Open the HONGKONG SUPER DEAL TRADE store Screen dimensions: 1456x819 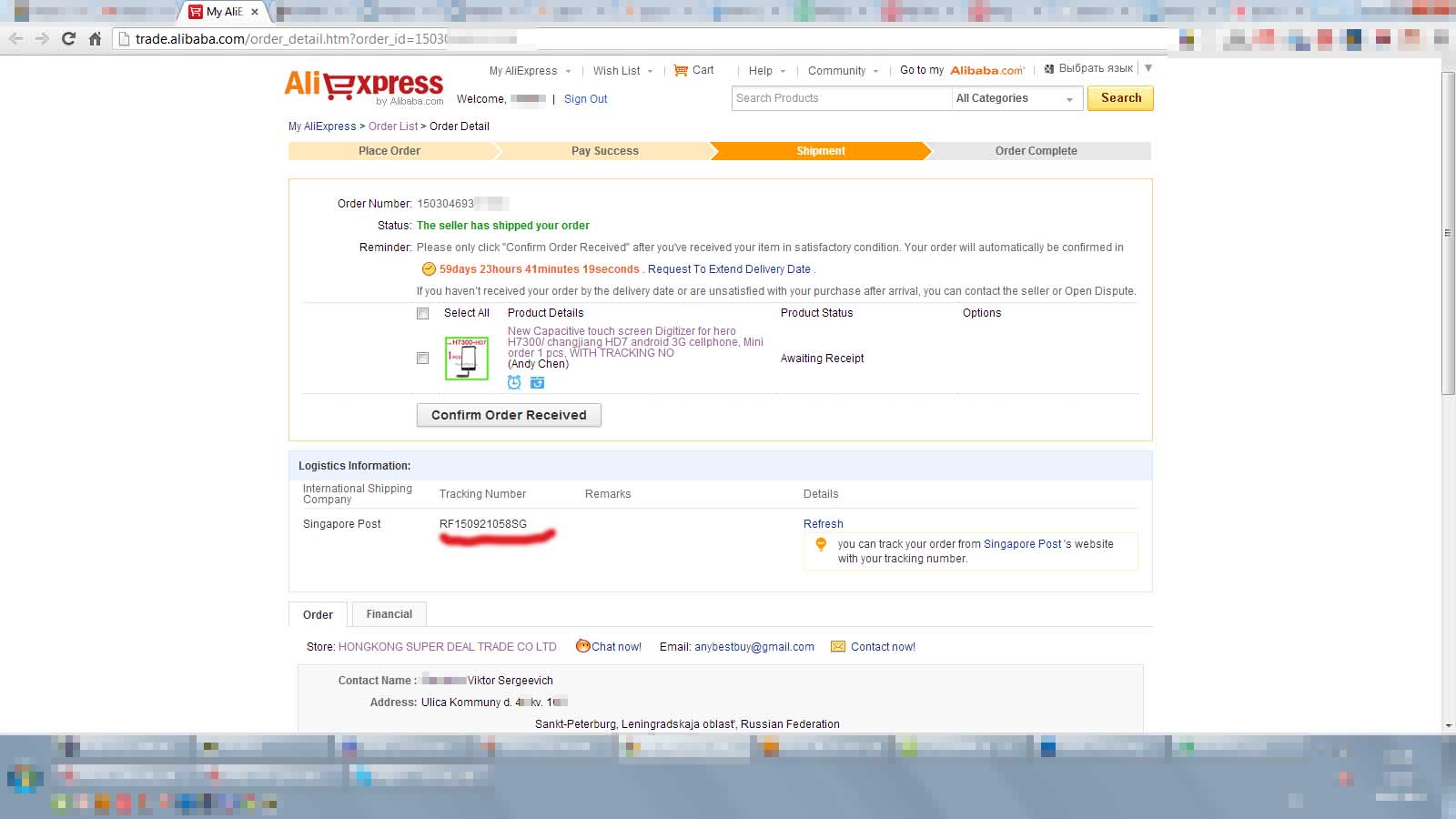pos(448,647)
